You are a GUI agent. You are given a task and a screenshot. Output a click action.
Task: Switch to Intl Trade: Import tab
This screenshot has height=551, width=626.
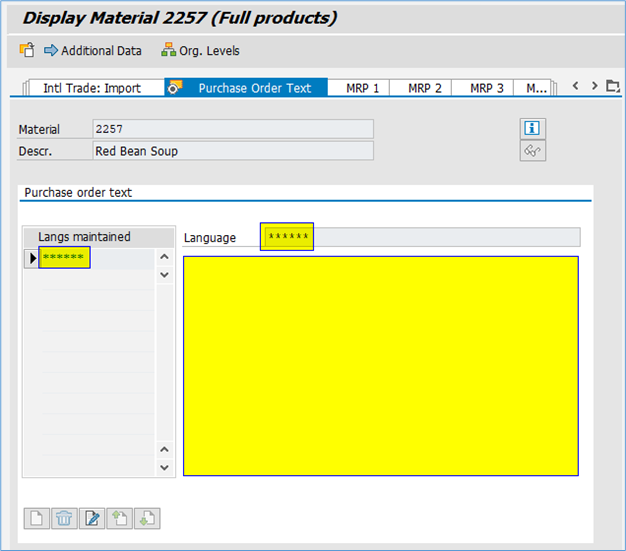click(x=92, y=88)
